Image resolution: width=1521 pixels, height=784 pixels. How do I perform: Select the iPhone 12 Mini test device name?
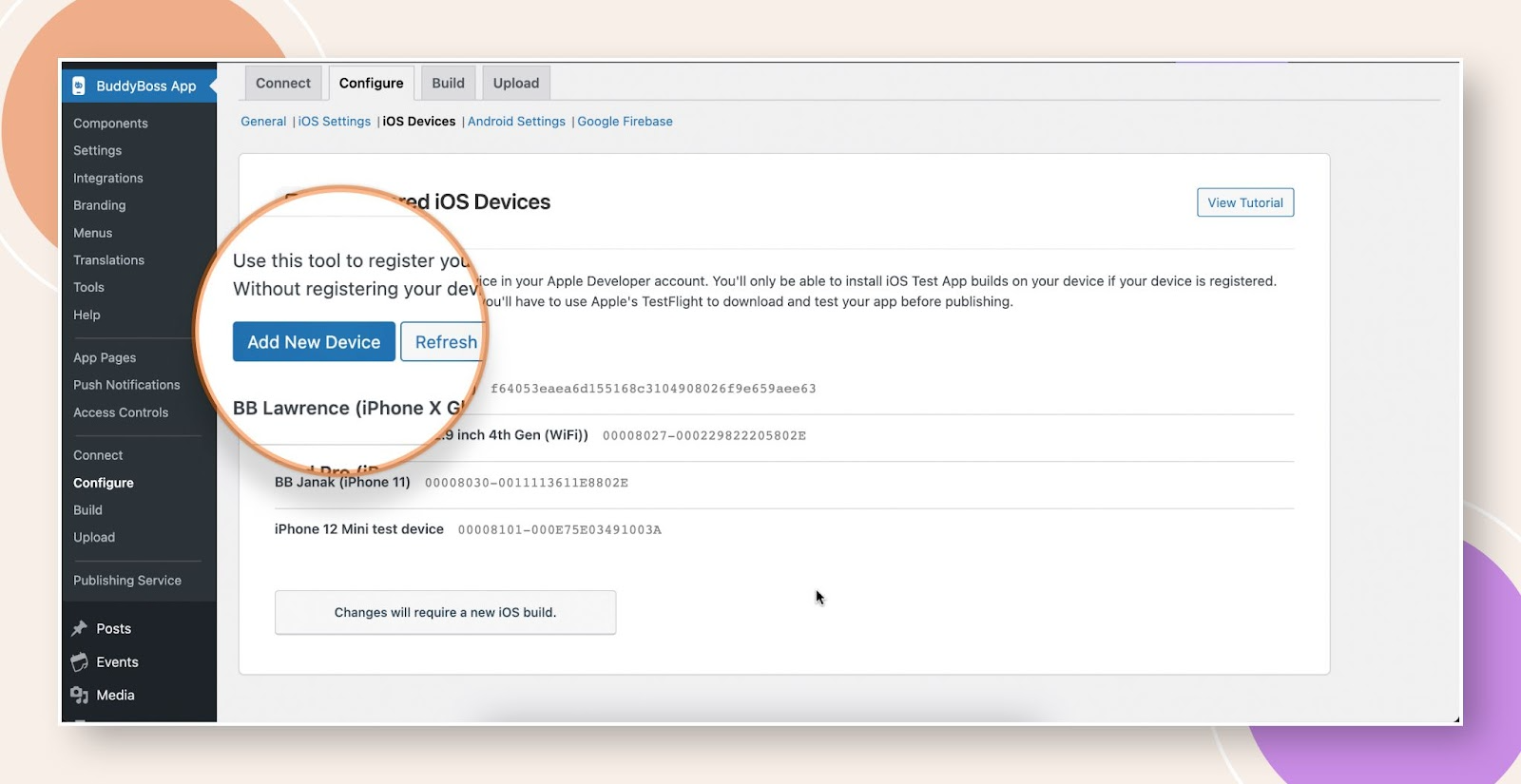tap(359, 528)
